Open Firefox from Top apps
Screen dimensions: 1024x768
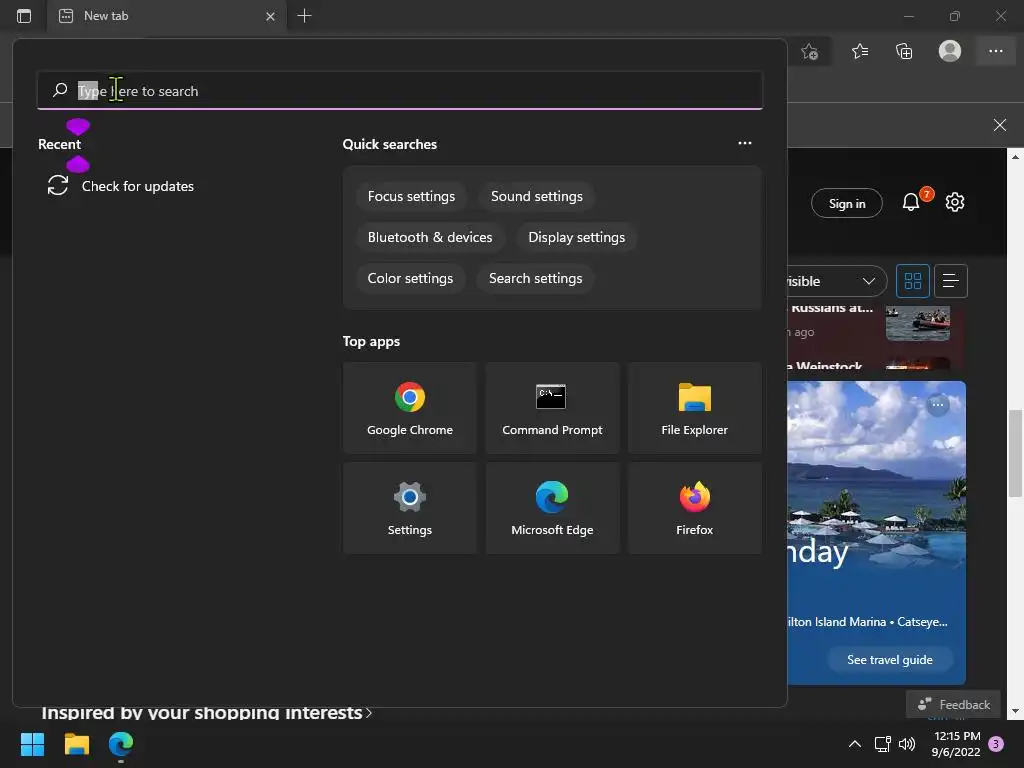[x=694, y=508]
